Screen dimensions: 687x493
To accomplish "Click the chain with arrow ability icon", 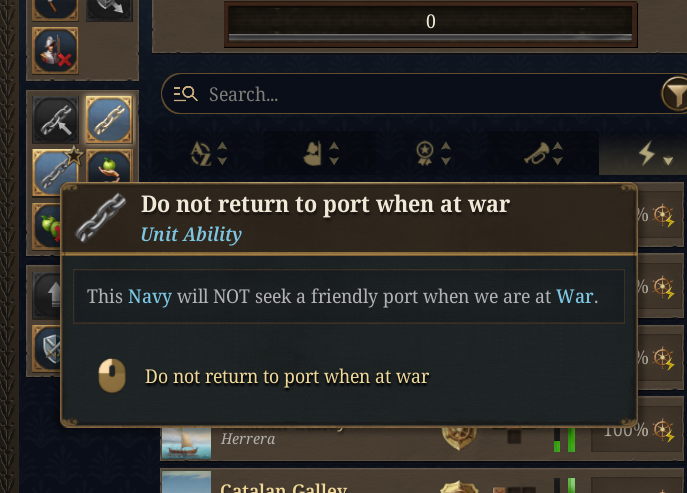I will (x=55, y=121).
